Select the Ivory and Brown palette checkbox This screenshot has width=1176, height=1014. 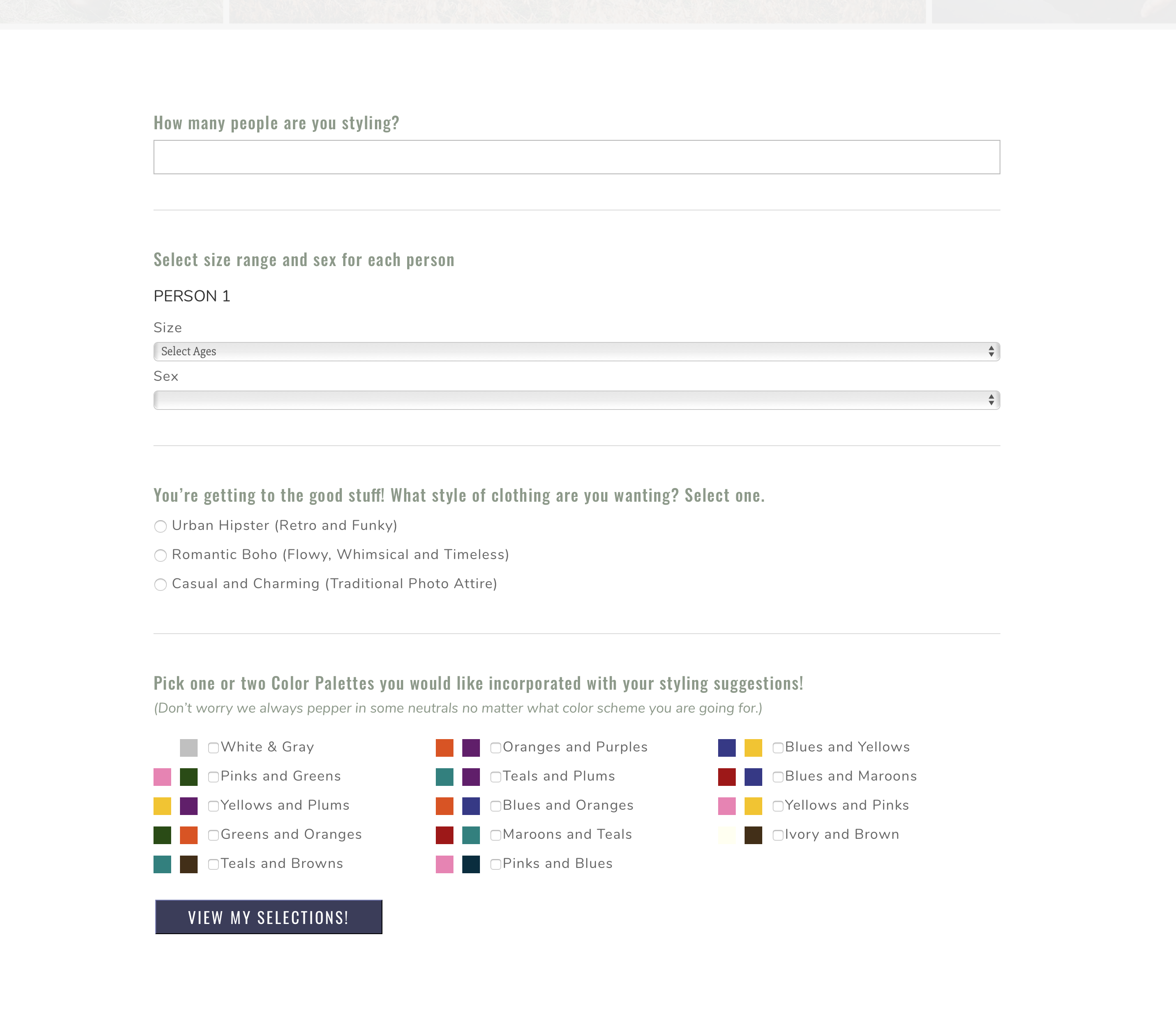tap(778, 835)
